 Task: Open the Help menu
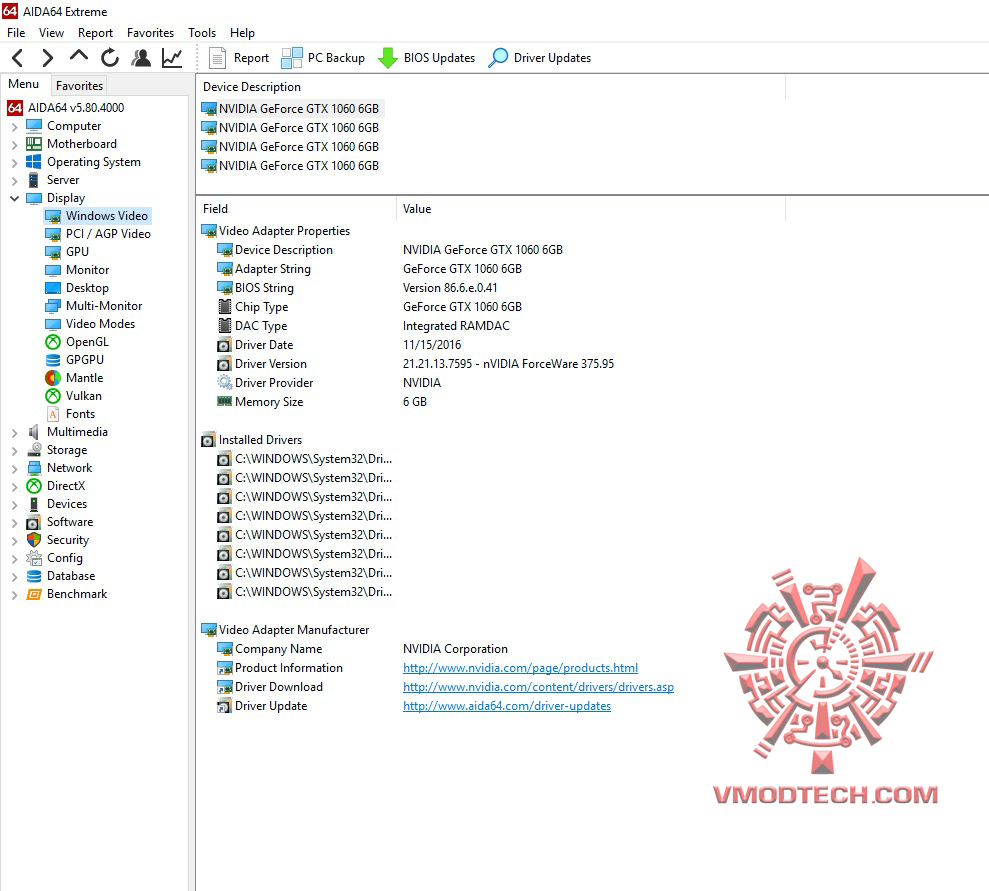[x=242, y=33]
